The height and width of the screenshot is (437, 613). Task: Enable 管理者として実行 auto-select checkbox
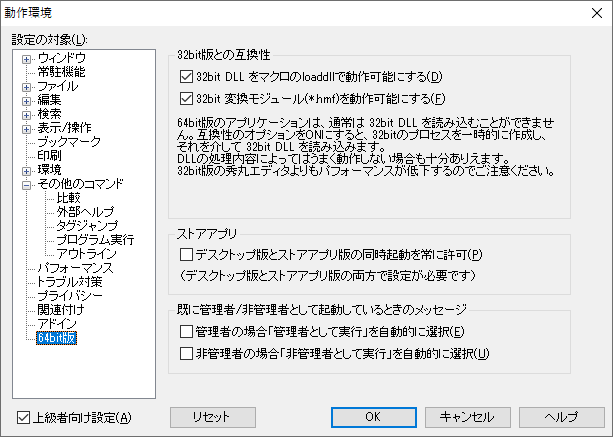[186, 331]
